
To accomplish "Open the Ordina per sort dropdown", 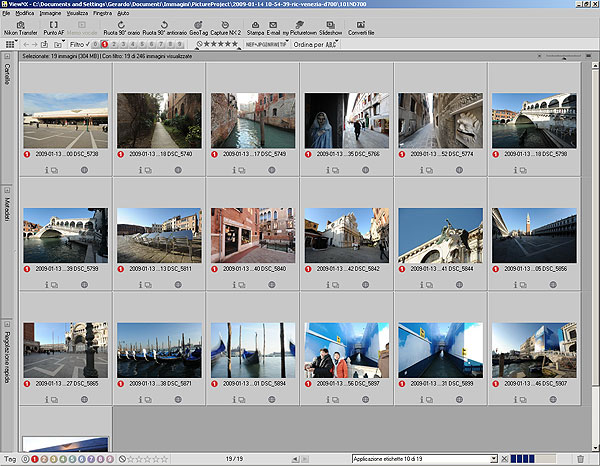I will click(316, 44).
